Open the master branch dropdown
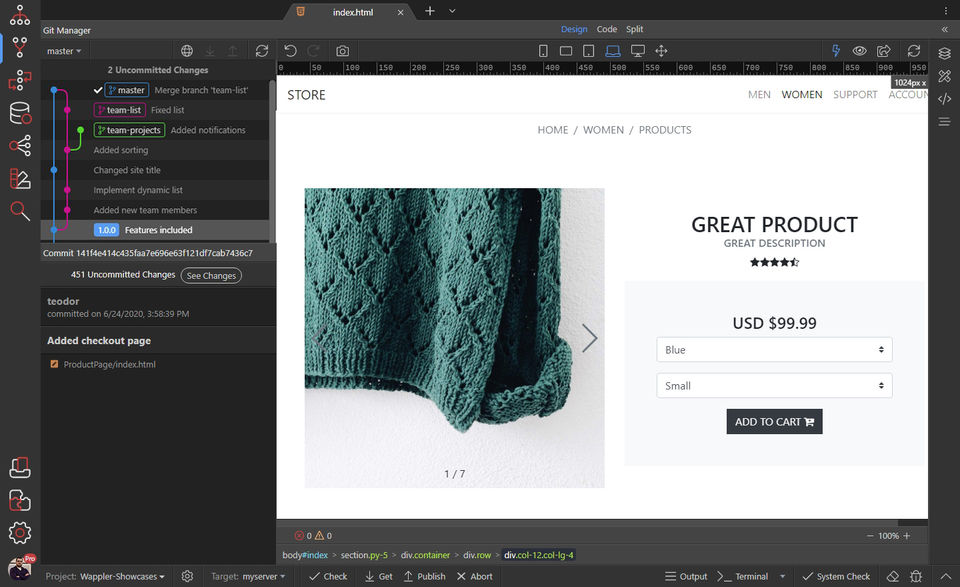 [64, 51]
